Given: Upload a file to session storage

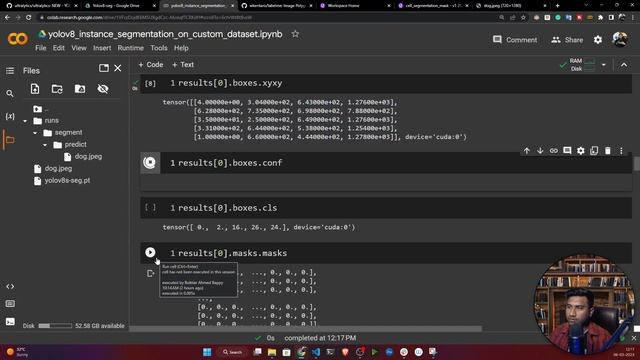Looking at the screenshot, I should pos(35,89).
